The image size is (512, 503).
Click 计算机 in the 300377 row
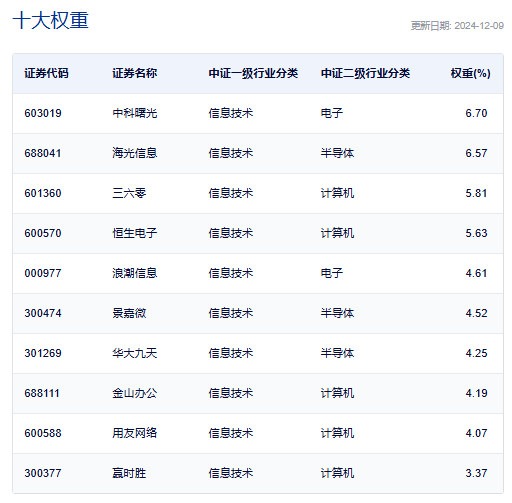point(337,473)
